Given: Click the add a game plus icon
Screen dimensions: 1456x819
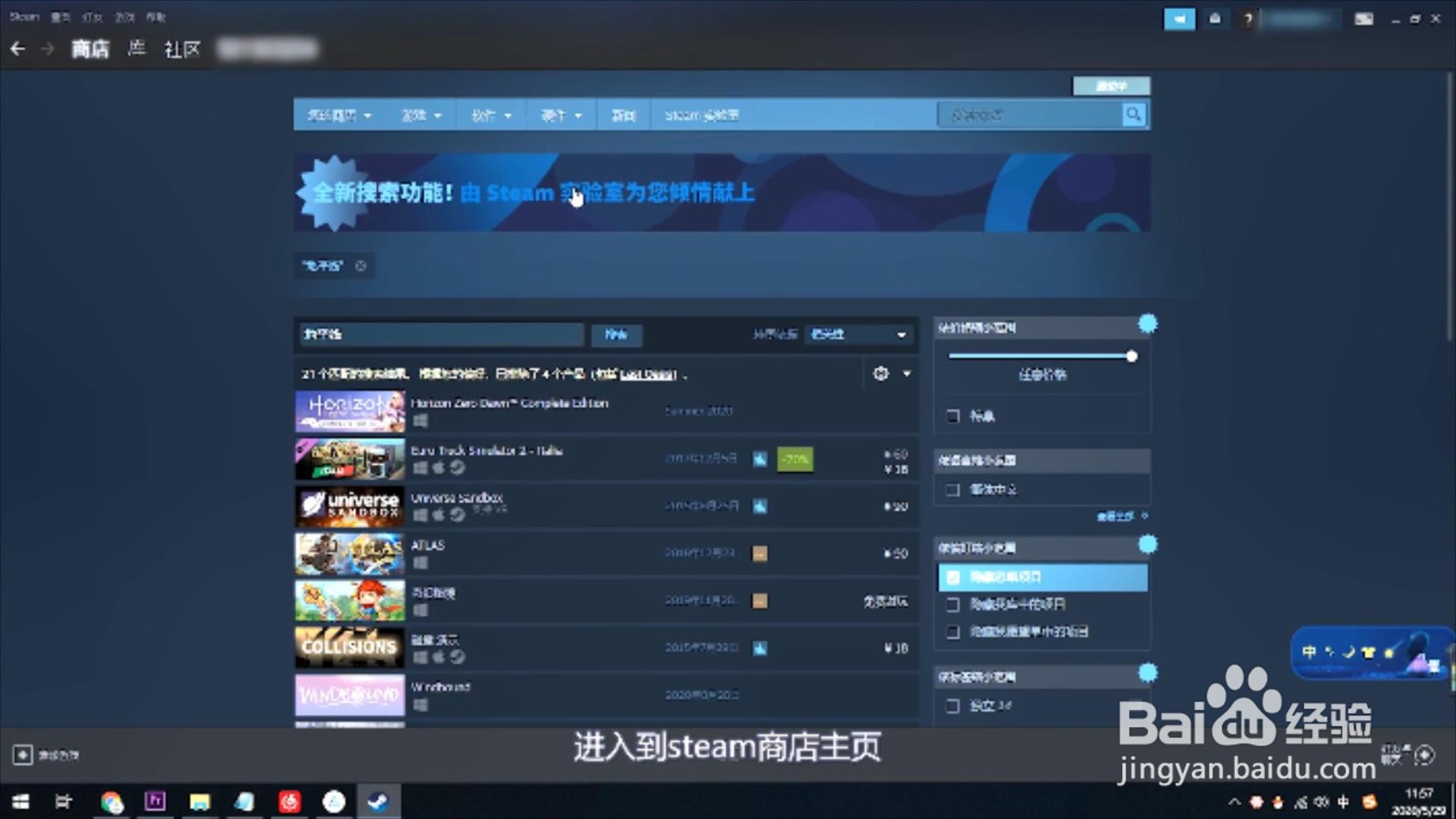Looking at the screenshot, I should click(x=22, y=754).
